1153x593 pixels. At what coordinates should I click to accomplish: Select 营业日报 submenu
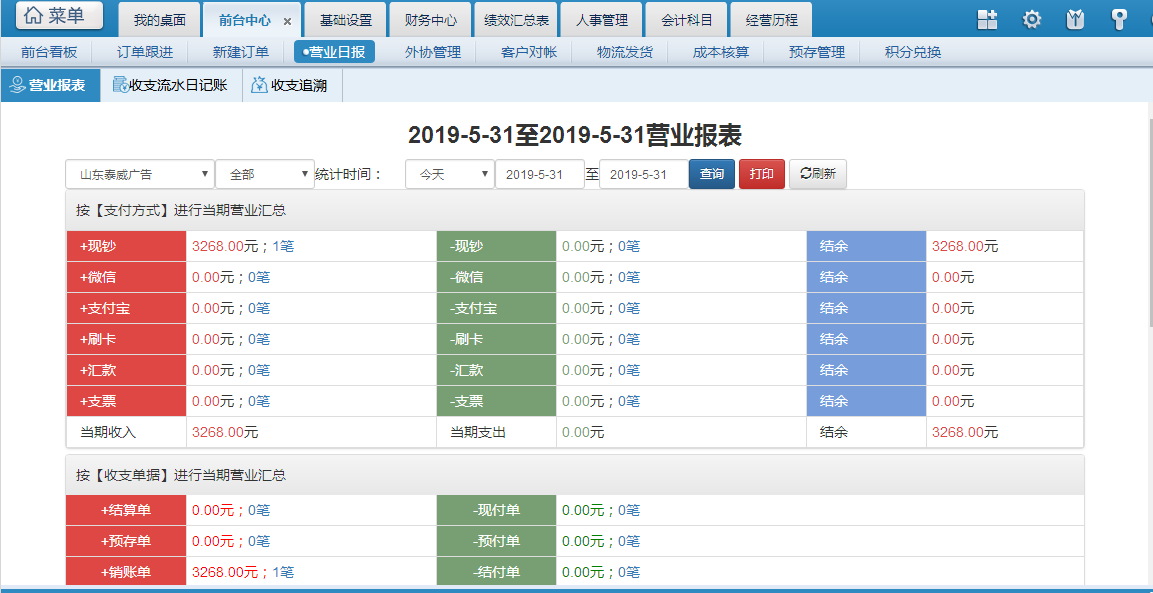pyautogui.click(x=335, y=52)
